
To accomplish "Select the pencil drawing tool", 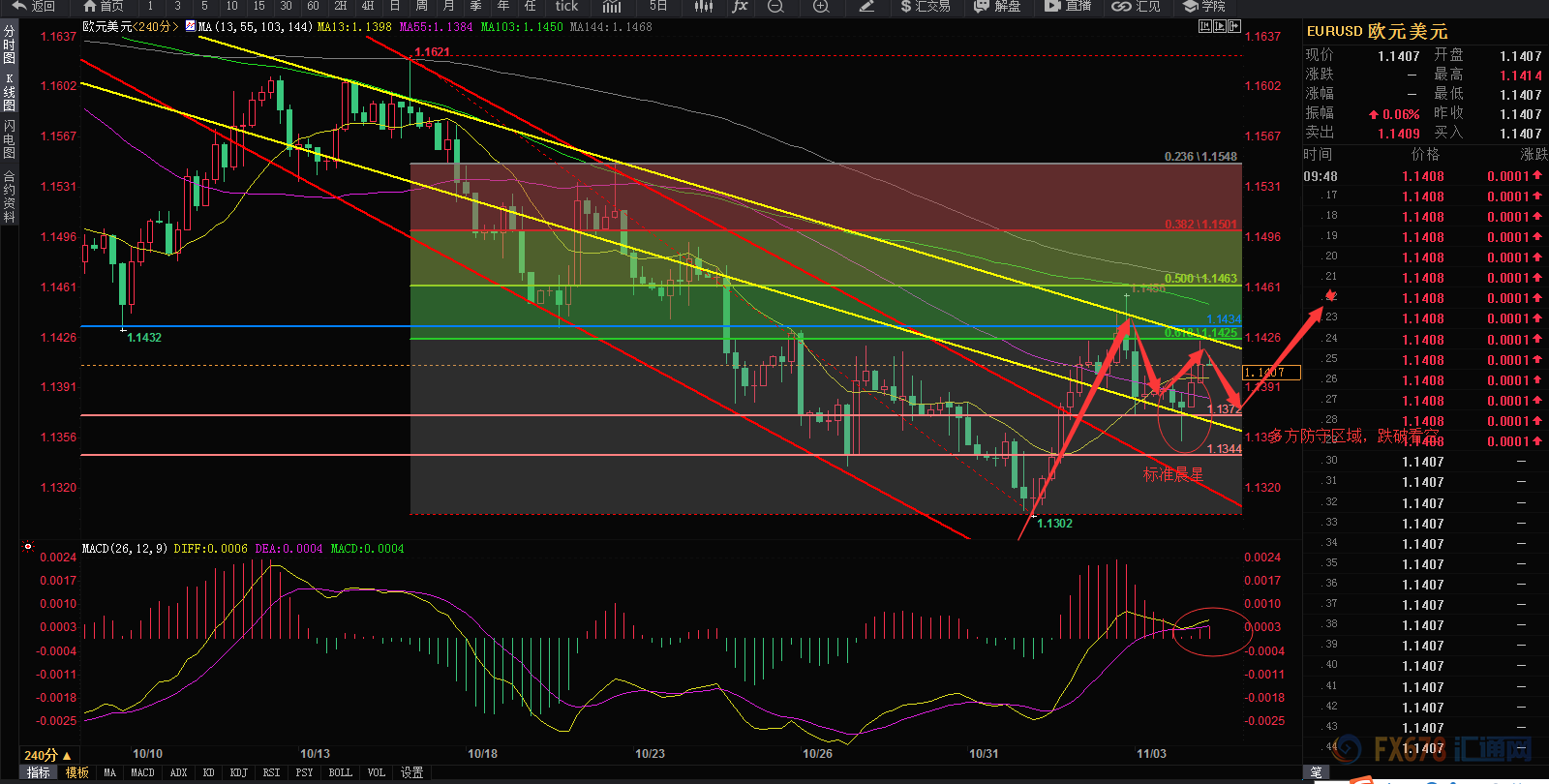I will tap(866, 7).
